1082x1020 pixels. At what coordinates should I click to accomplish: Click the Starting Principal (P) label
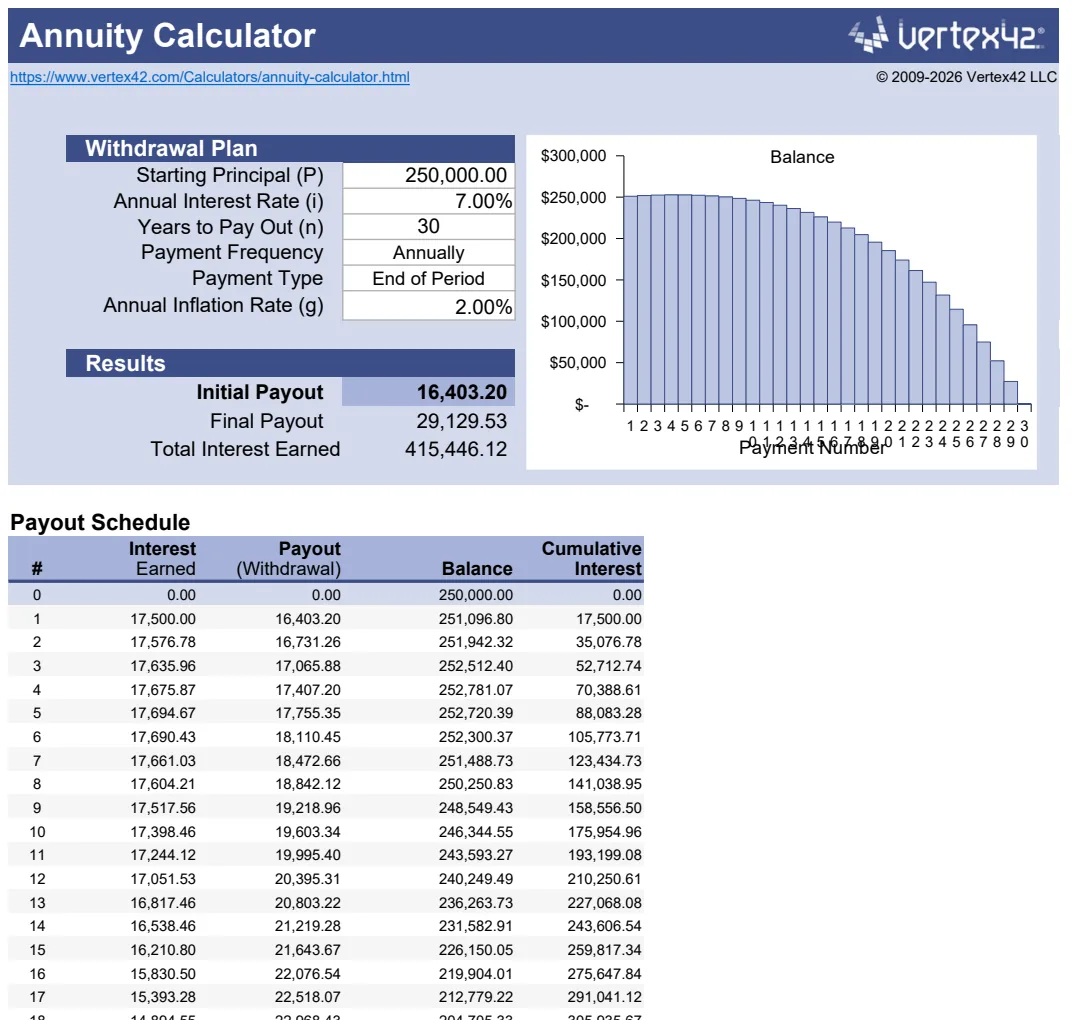point(230,175)
